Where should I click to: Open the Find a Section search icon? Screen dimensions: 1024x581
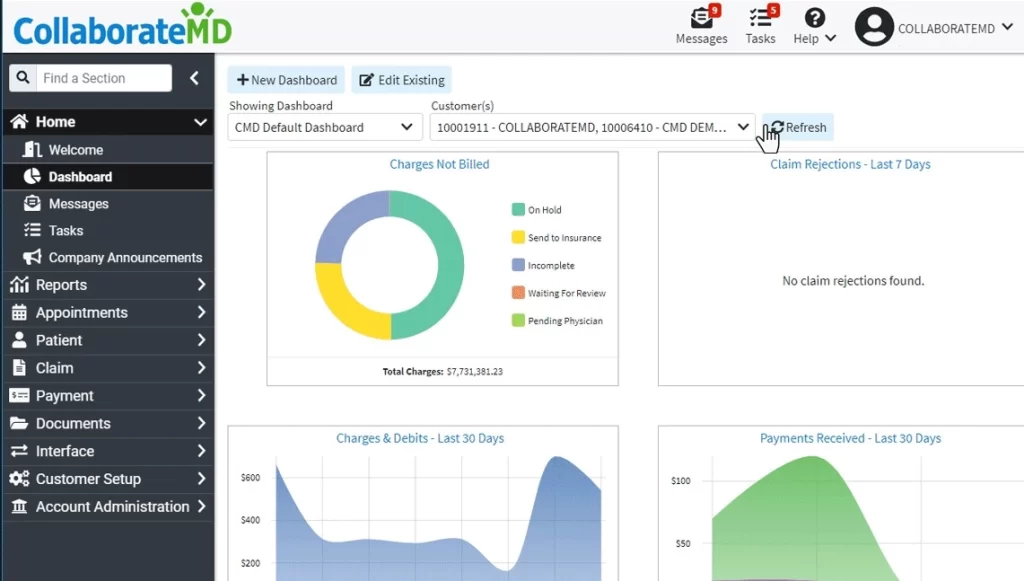coord(24,77)
